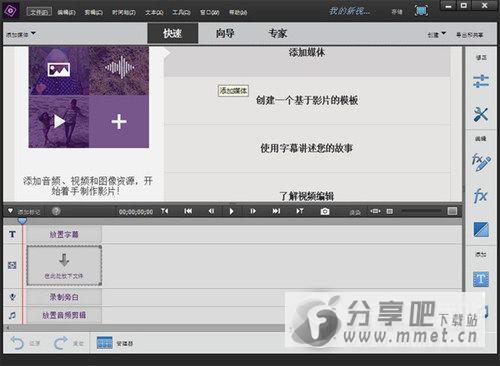Viewport: 500px width, 366px height.
Task: Step forward one frame
Action: coord(253,211)
